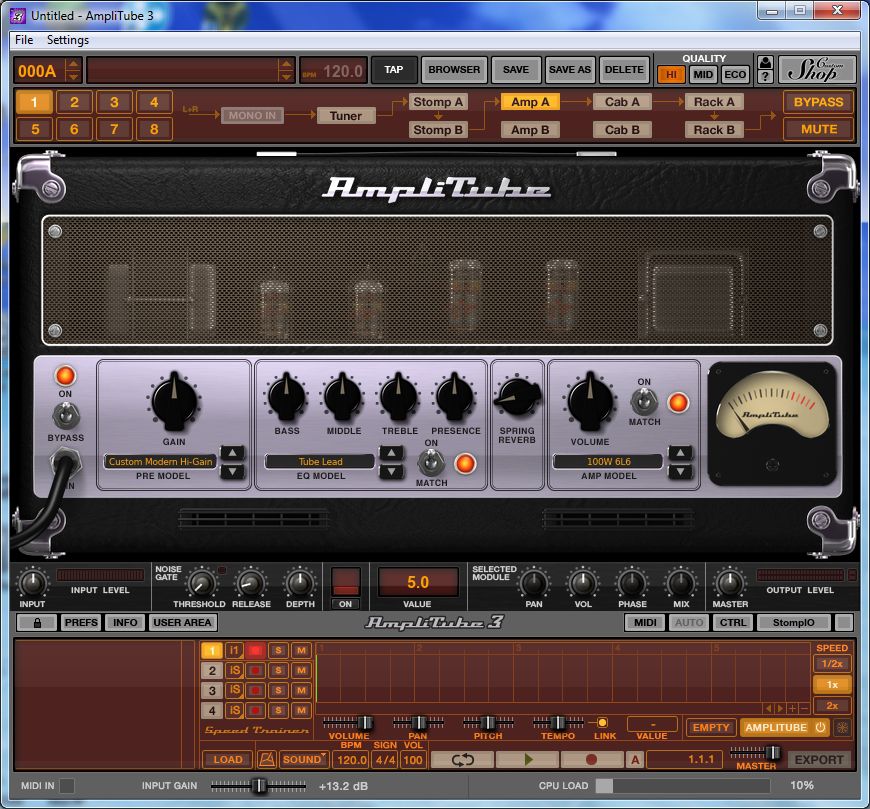870x809 pixels.
Task: Select previous PRE MODEL with up arrow
Action: (x=232, y=453)
